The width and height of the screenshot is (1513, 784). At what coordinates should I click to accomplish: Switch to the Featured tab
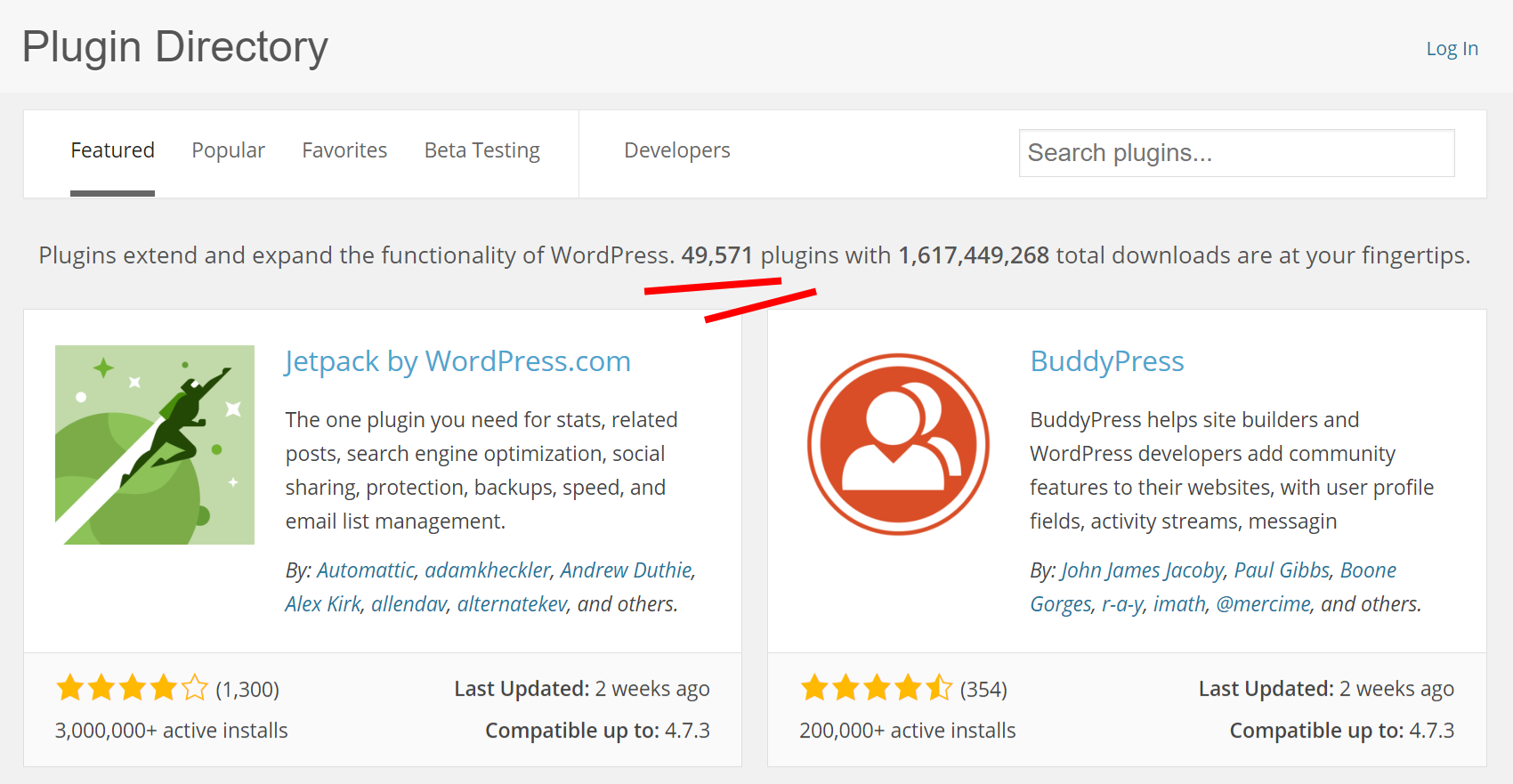112,150
